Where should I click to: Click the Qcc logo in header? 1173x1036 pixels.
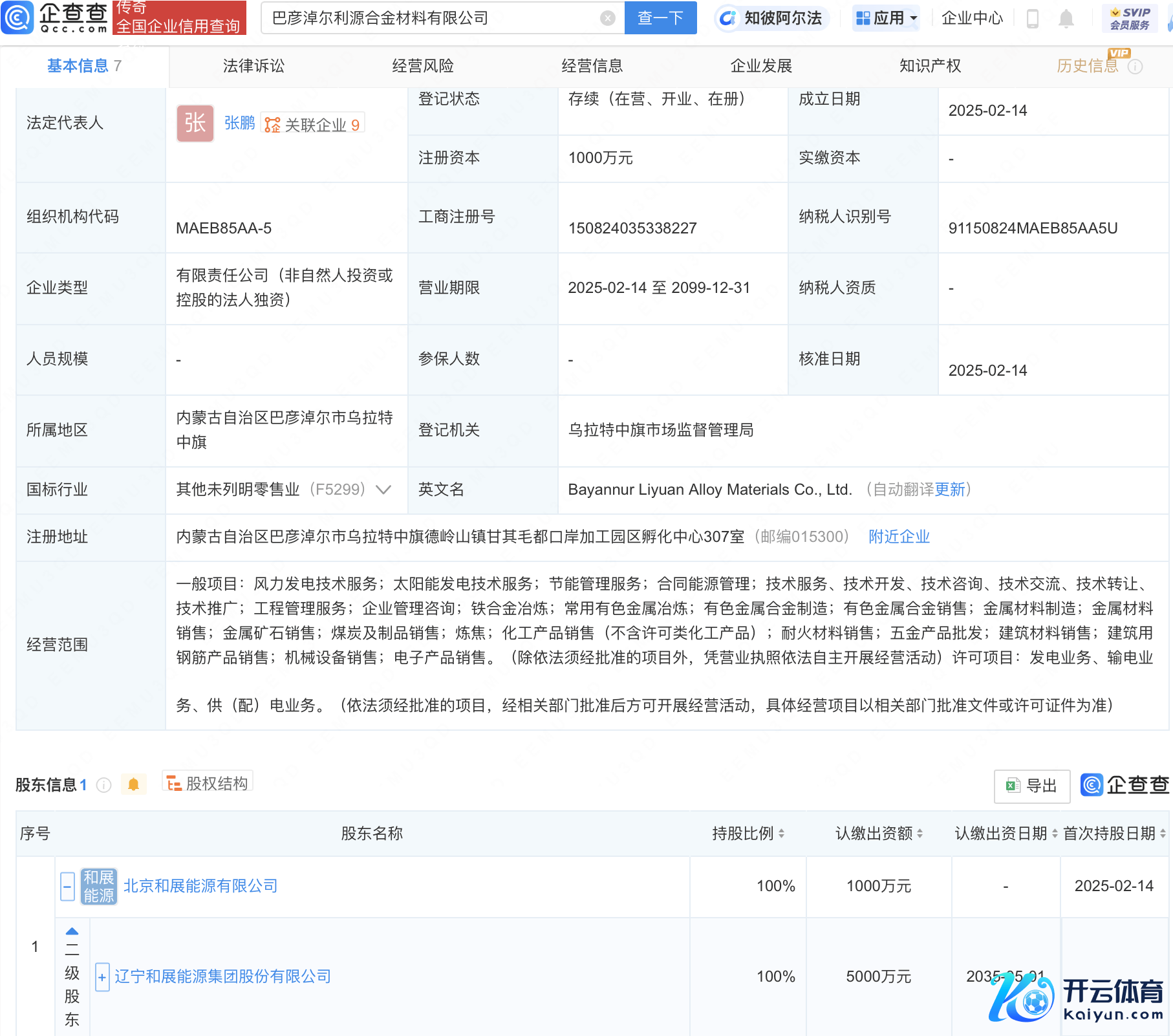(x=55, y=17)
